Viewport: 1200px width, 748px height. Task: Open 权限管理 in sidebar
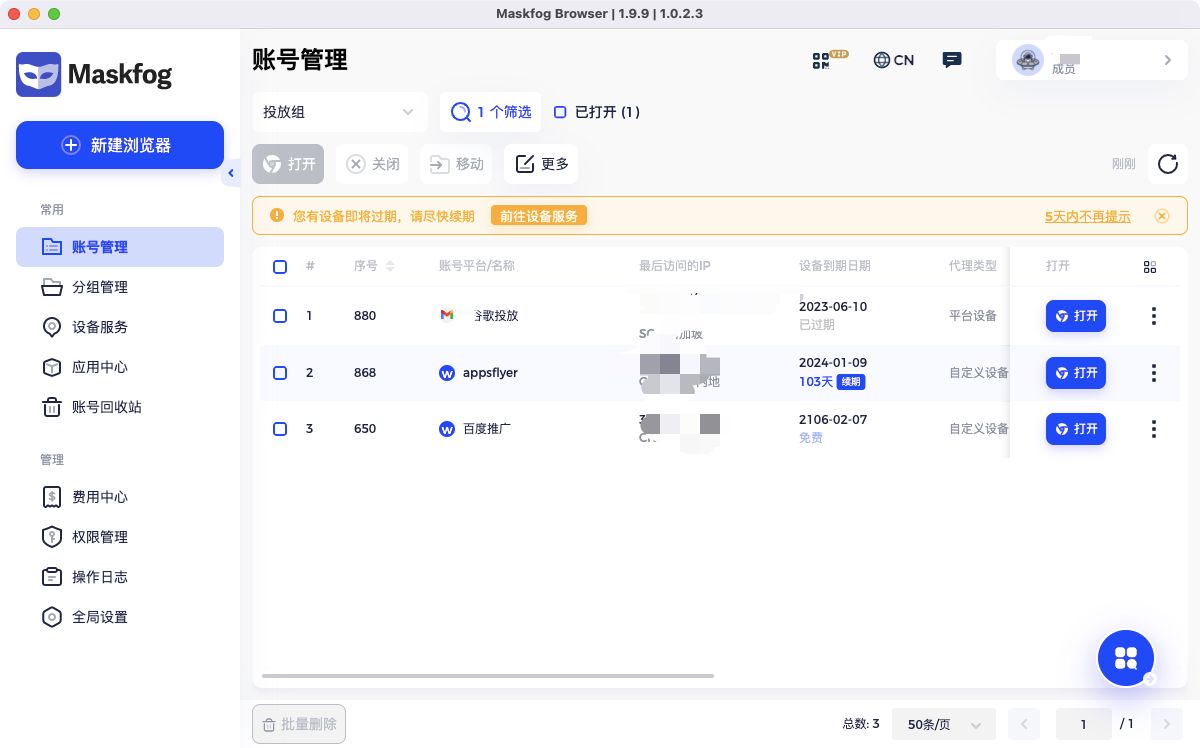120,537
